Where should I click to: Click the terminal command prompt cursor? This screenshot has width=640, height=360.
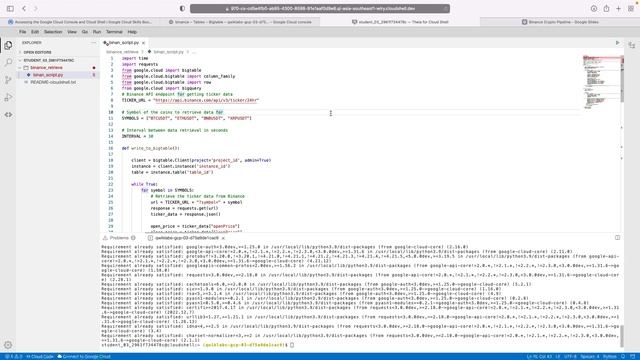coord(292,345)
